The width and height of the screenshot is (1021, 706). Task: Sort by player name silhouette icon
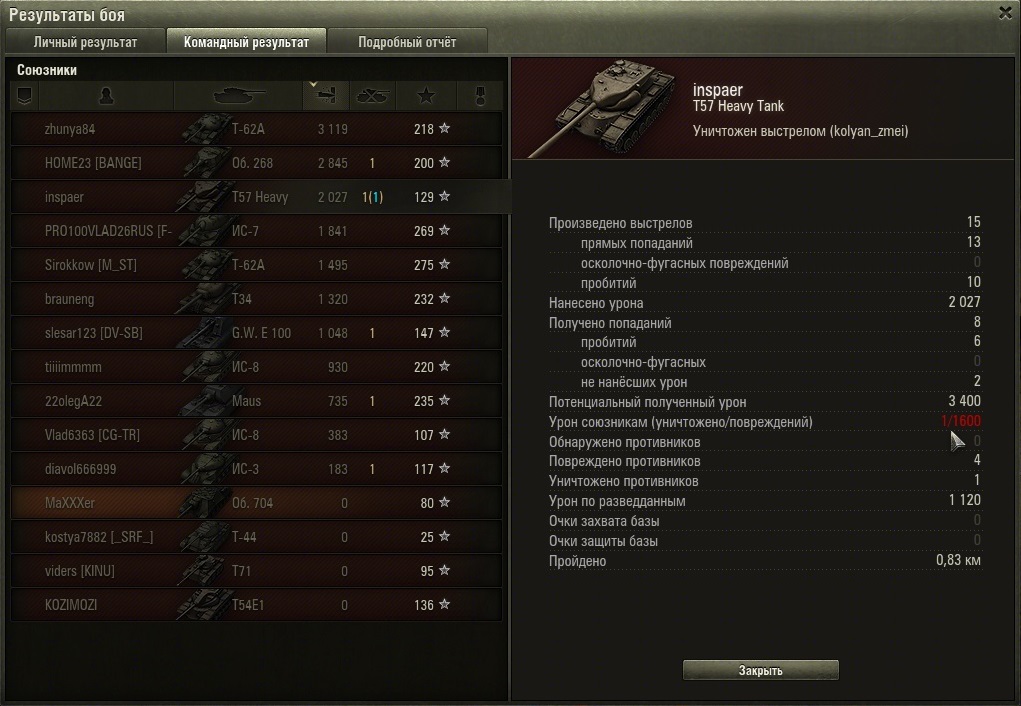point(106,96)
